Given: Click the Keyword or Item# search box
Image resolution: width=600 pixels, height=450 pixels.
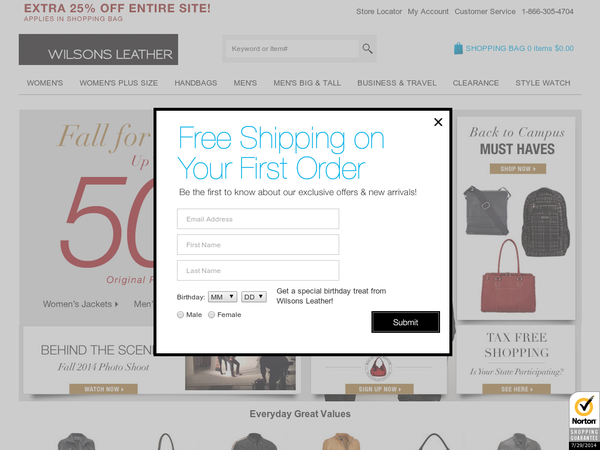Looking at the screenshot, I should (x=292, y=49).
